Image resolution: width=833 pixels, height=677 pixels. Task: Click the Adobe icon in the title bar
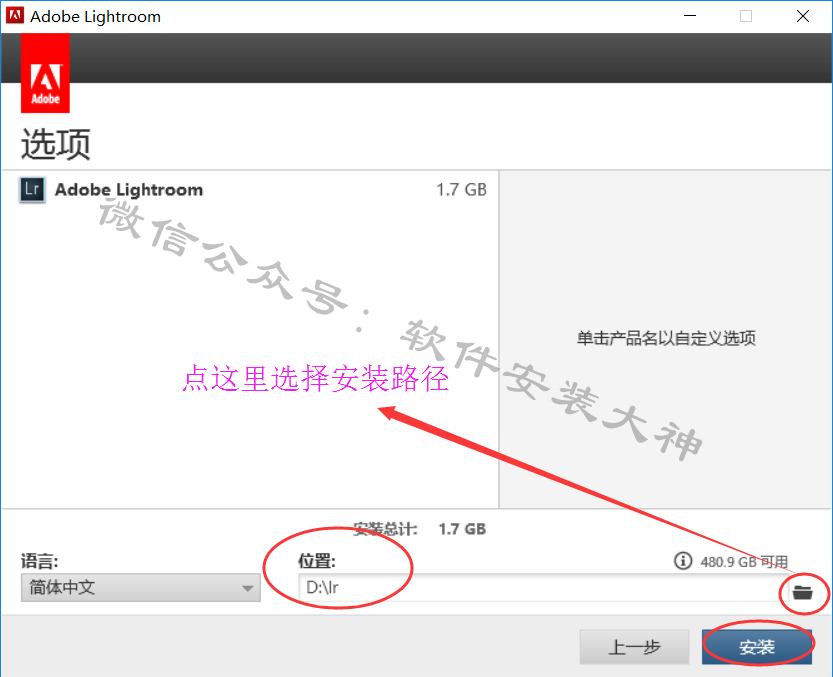pos(14,15)
